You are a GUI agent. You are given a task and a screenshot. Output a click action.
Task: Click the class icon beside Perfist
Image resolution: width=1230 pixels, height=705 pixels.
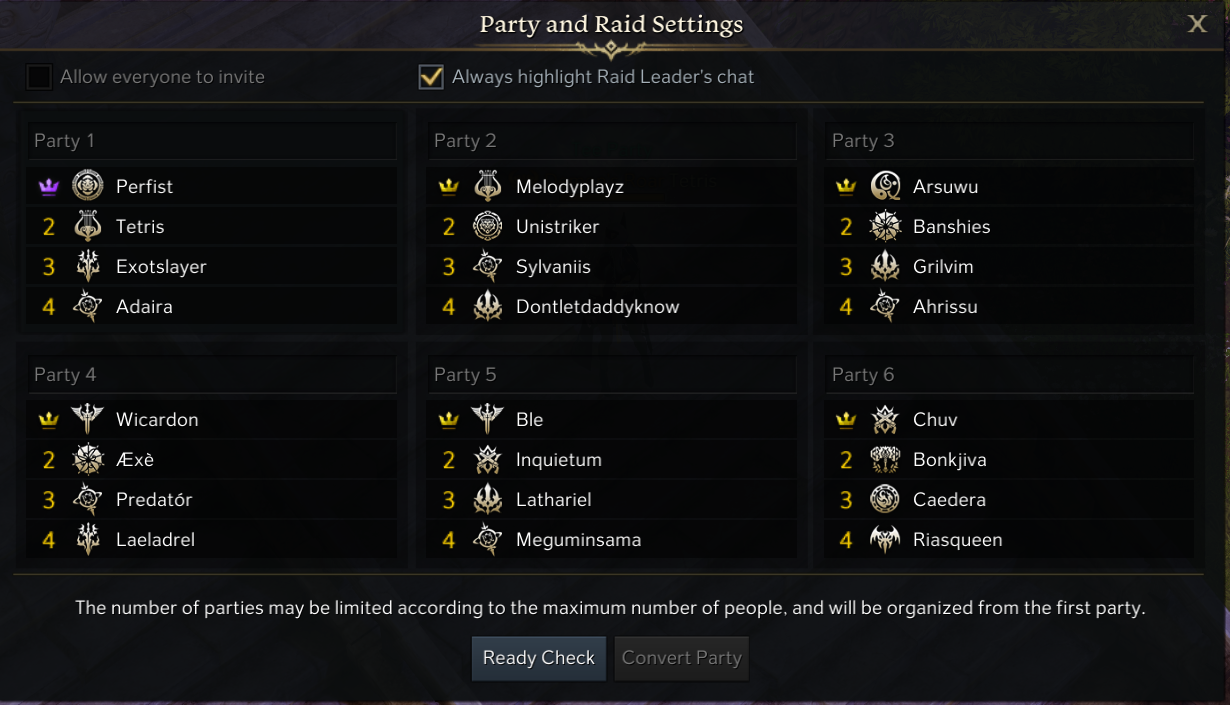click(88, 186)
